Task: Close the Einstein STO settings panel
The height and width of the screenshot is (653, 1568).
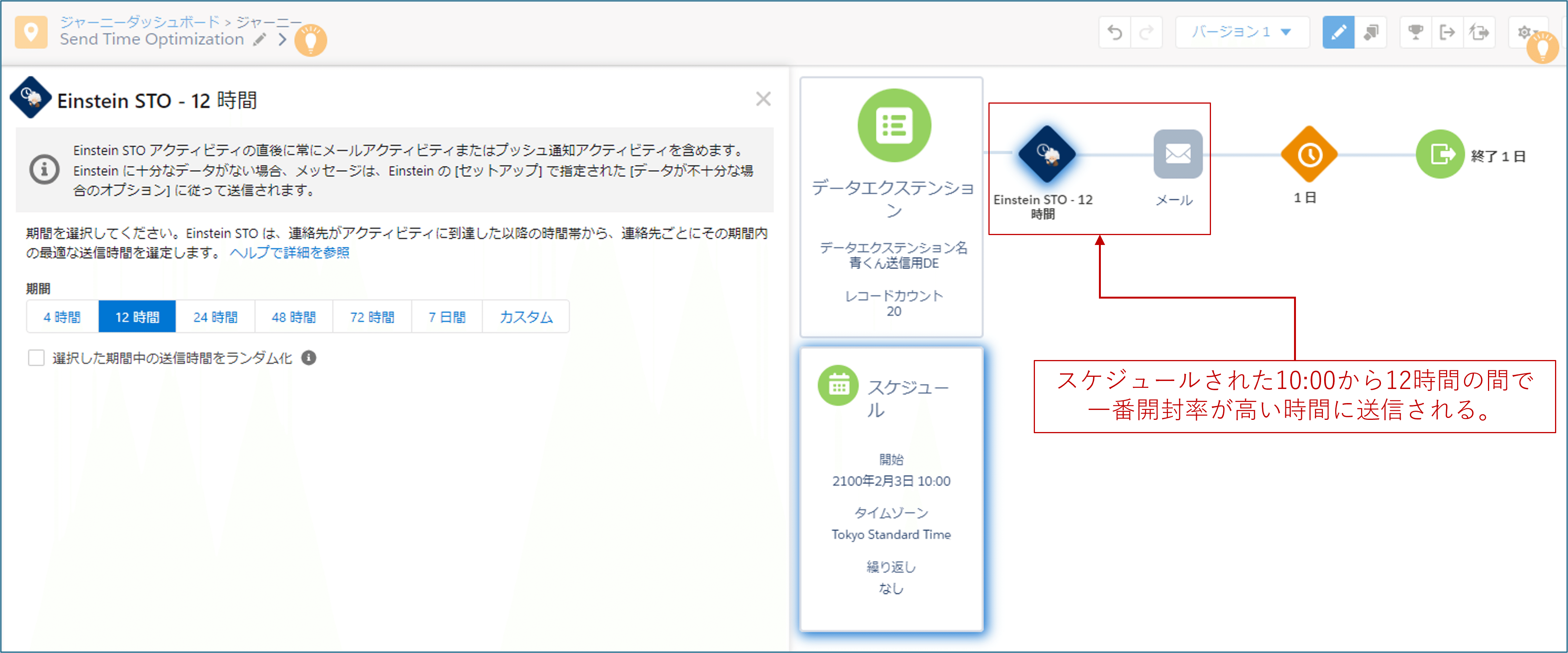Action: 763,99
